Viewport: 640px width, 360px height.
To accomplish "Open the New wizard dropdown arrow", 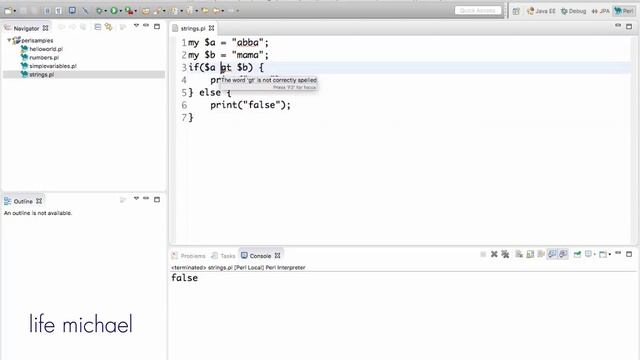I will [x=15, y=11].
